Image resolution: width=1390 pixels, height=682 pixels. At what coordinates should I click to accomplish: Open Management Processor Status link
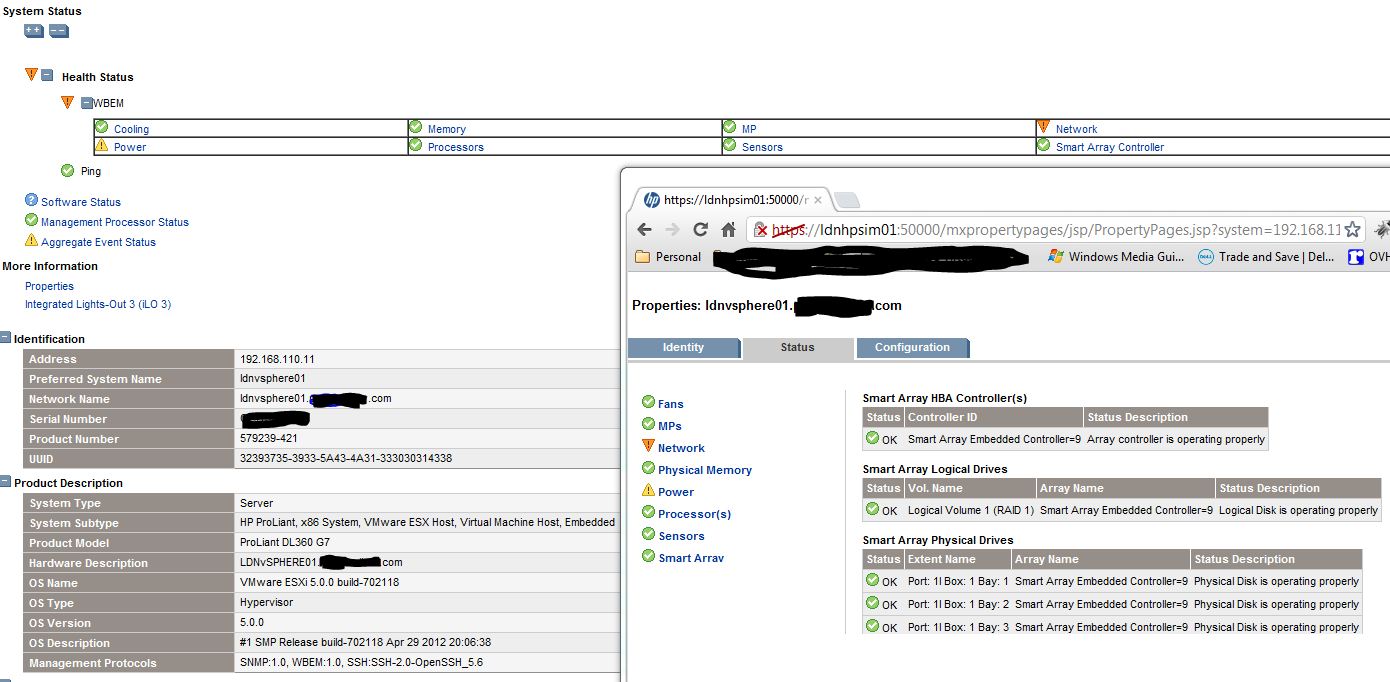[x=115, y=222]
